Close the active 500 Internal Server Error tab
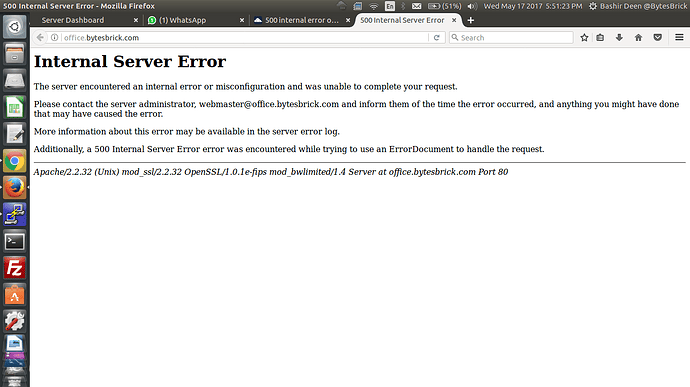Image resolution: width=690 pixels, height=387 pixels. coord(454,20)
